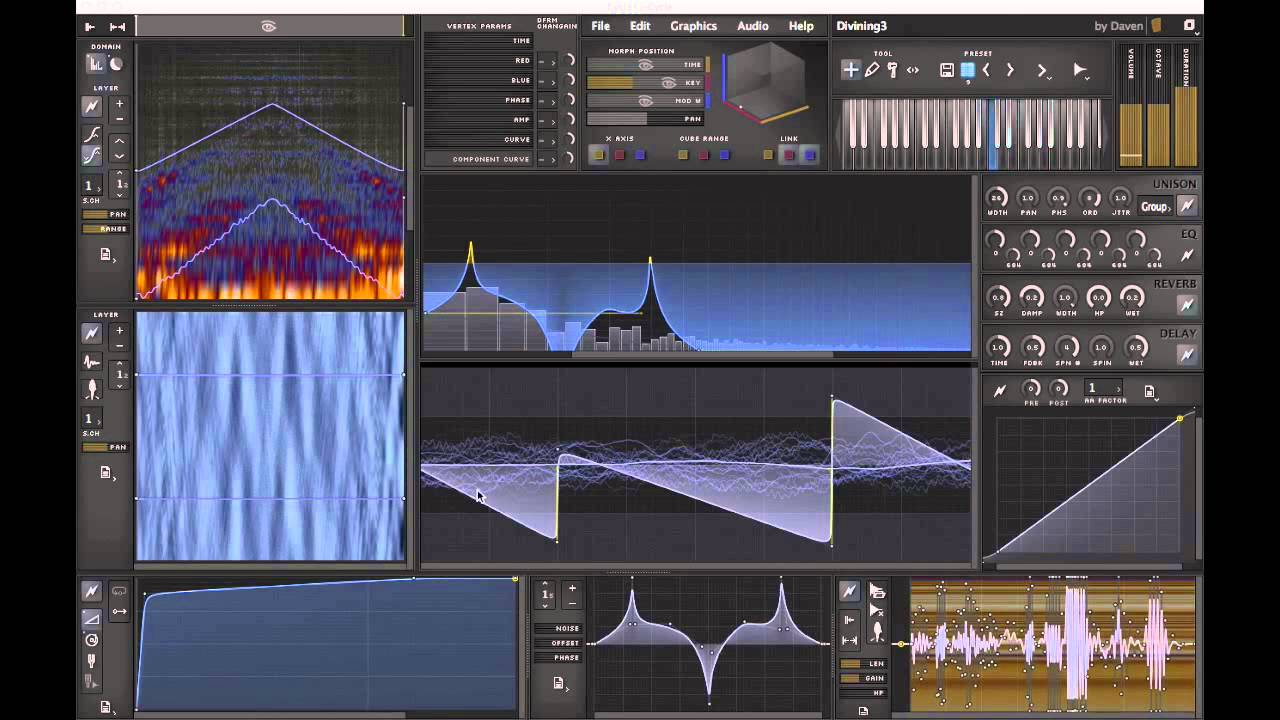This screenshot has height=720, width=1280.
Task: Open the document menu in the spectrogram panel
Action: (106, 256)
